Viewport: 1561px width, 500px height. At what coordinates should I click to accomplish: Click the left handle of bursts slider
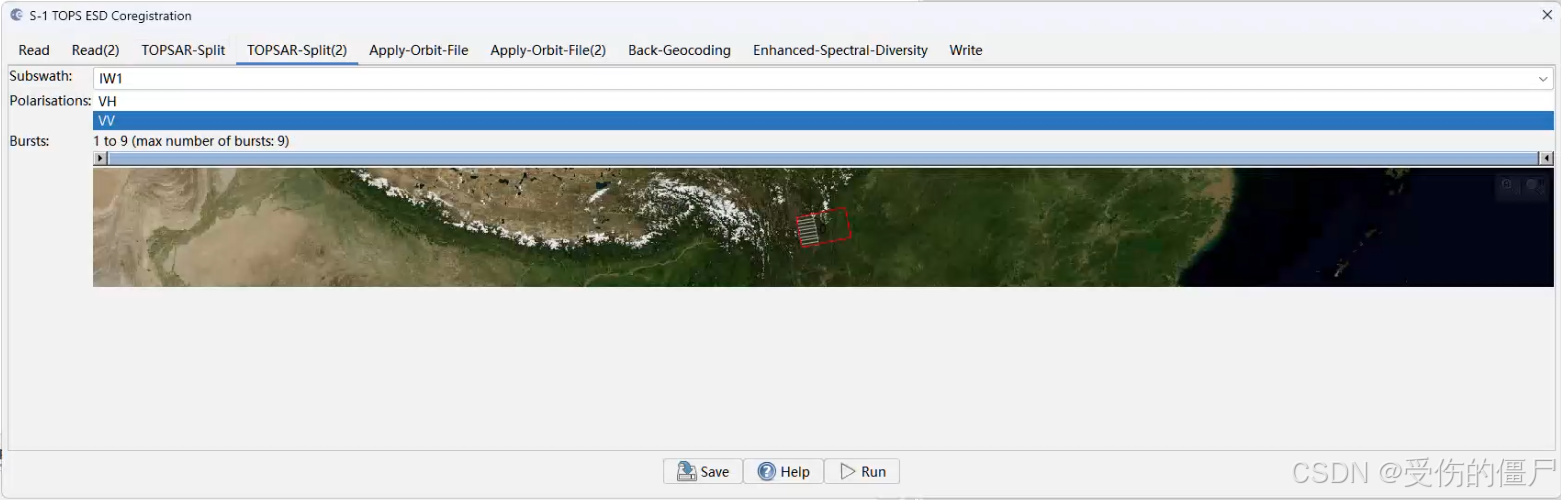tap(100, 158)
